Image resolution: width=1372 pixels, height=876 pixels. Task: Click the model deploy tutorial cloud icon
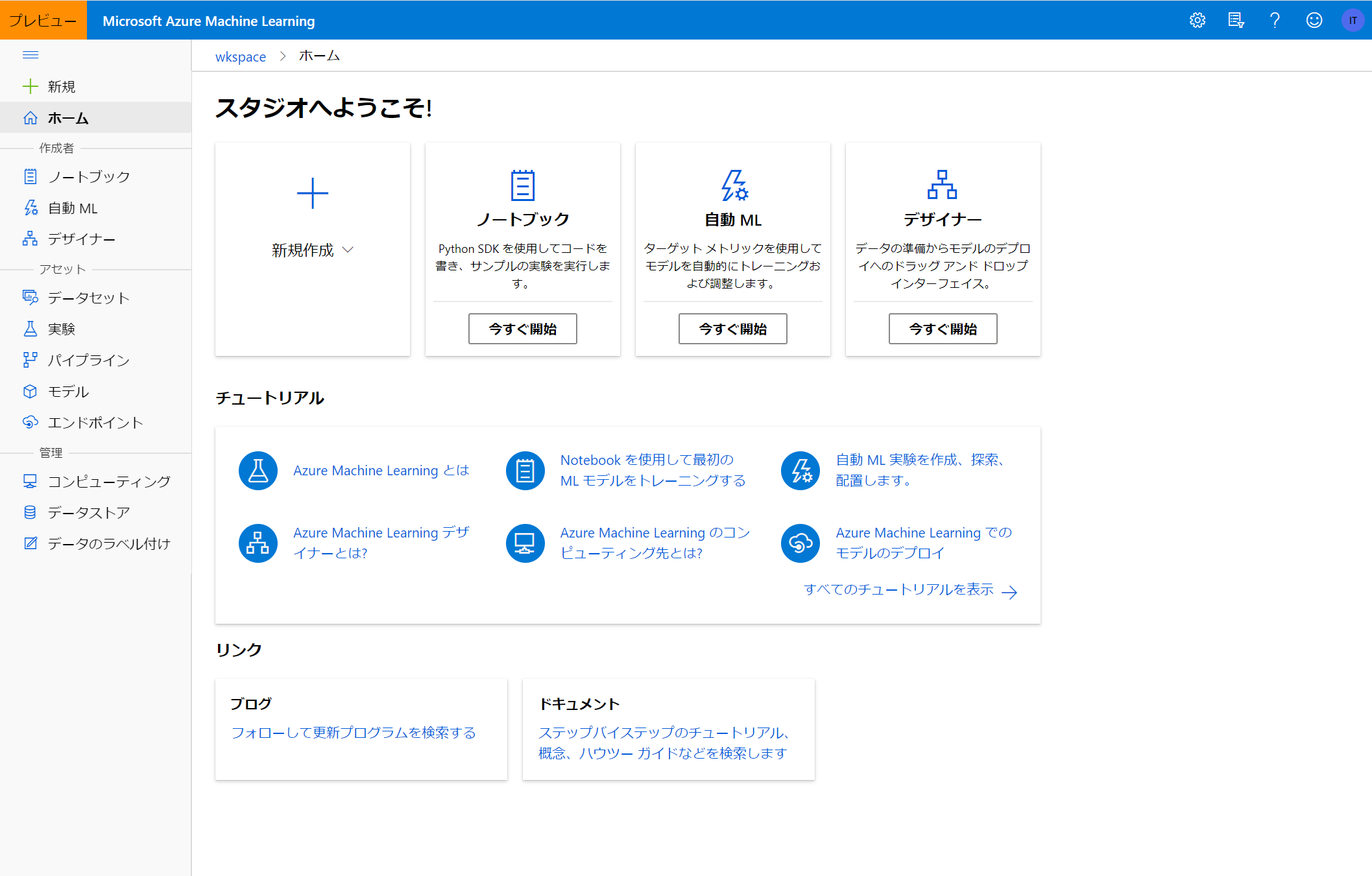point(800,543)
